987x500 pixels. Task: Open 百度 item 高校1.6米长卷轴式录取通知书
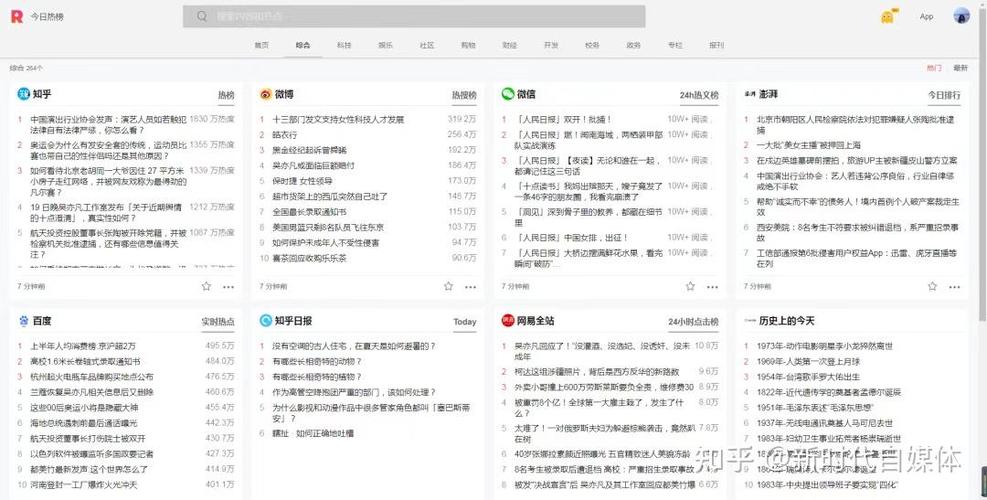coord(85,361)
